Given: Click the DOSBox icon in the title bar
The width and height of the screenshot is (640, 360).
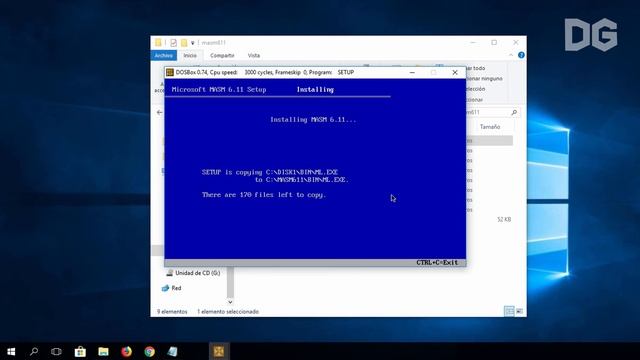Looking at the screenshot, I should pyautogui.click(x=170, y=72).
